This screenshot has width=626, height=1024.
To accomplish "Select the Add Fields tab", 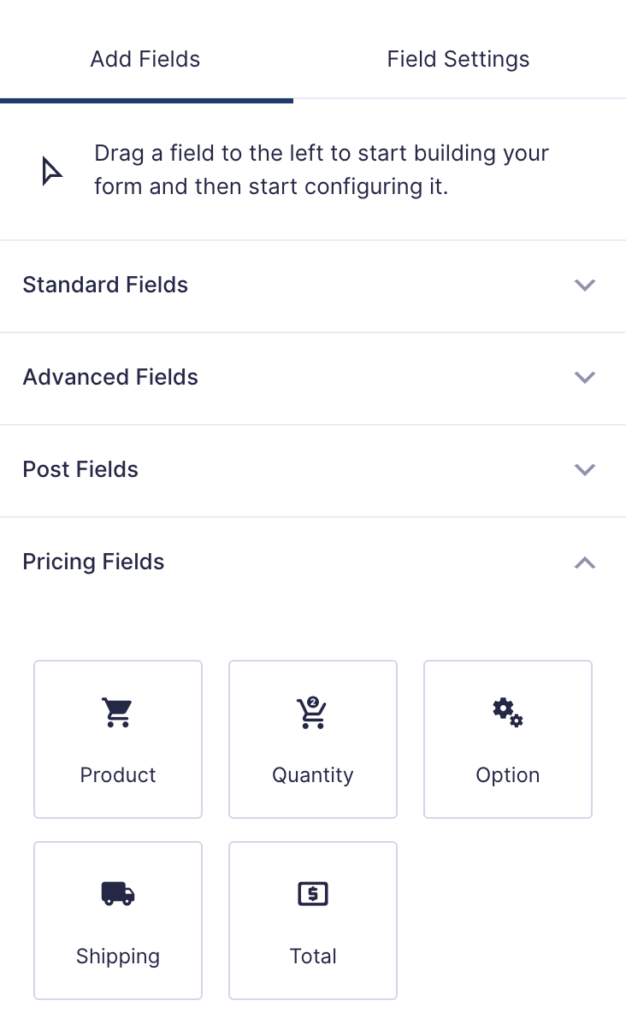I will point(144,59).
